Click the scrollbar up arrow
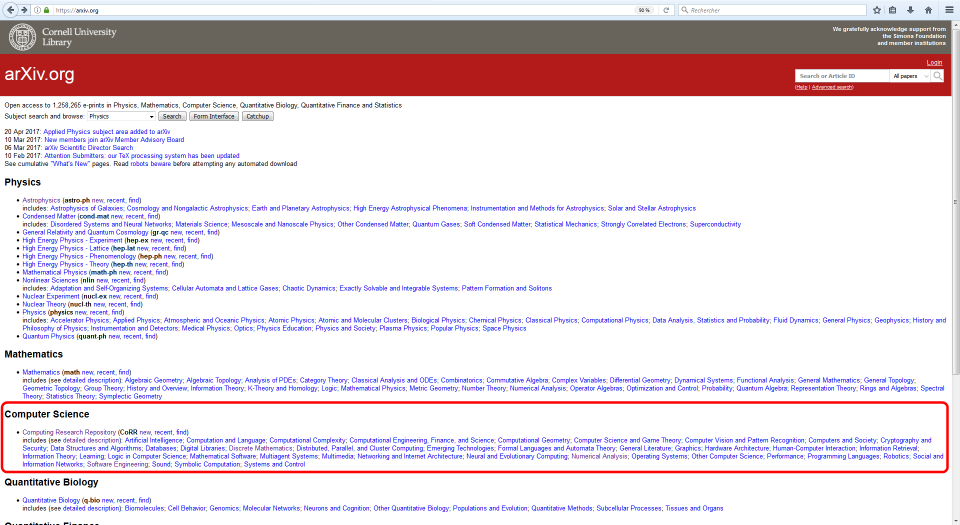 [x=956, y=24]
